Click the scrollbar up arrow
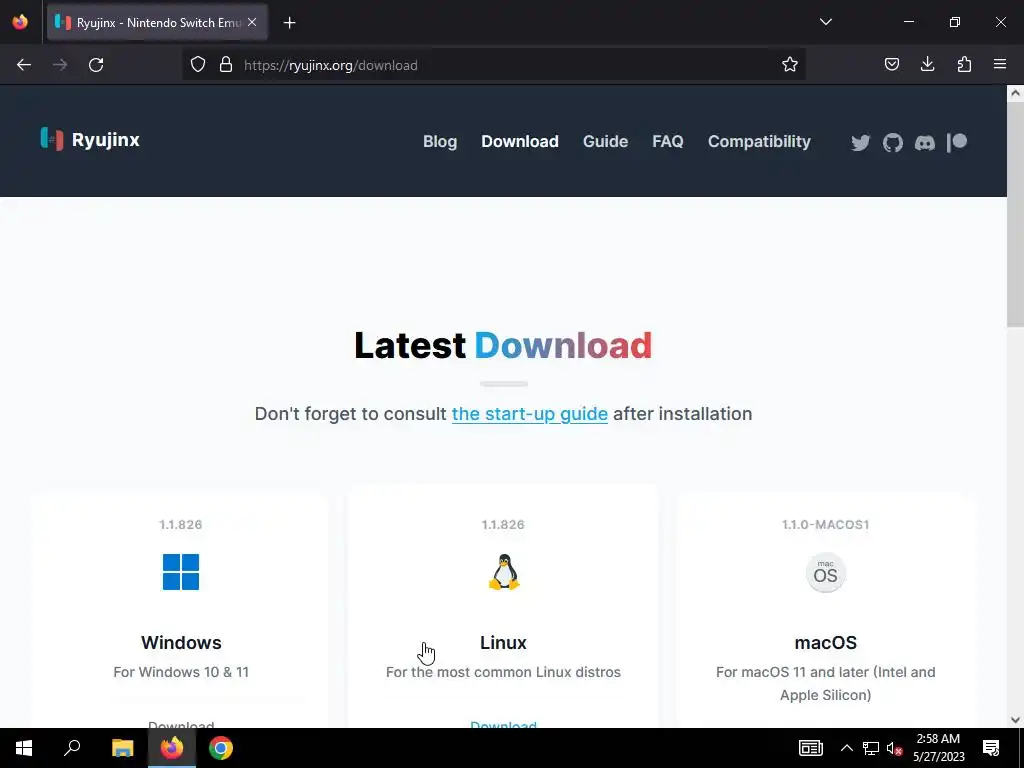This screenshot has height=768, width=1024. click(1015, 93)
